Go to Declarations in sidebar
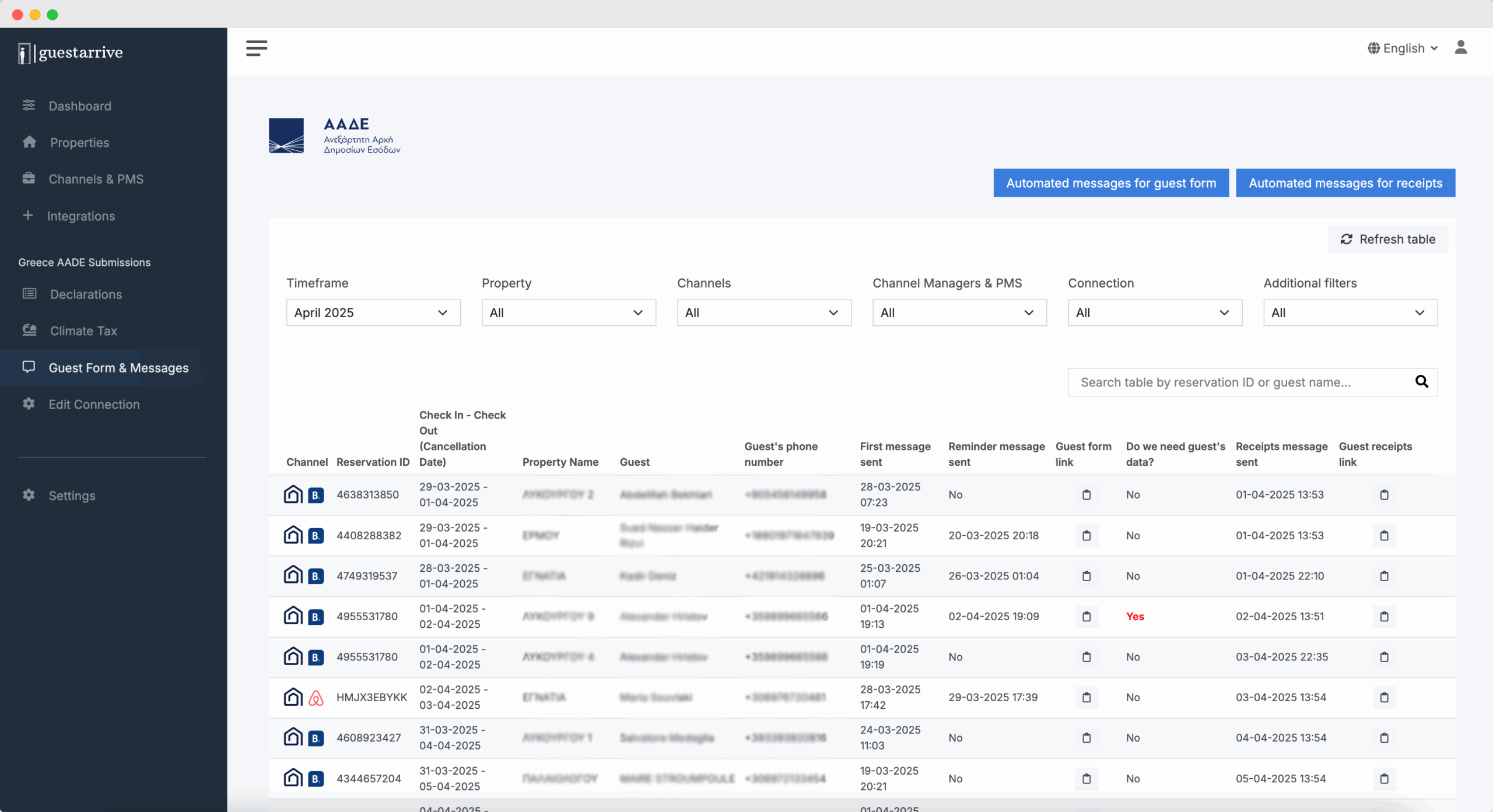This screenshot has height=812, width=1493. [x=86, y=294]
